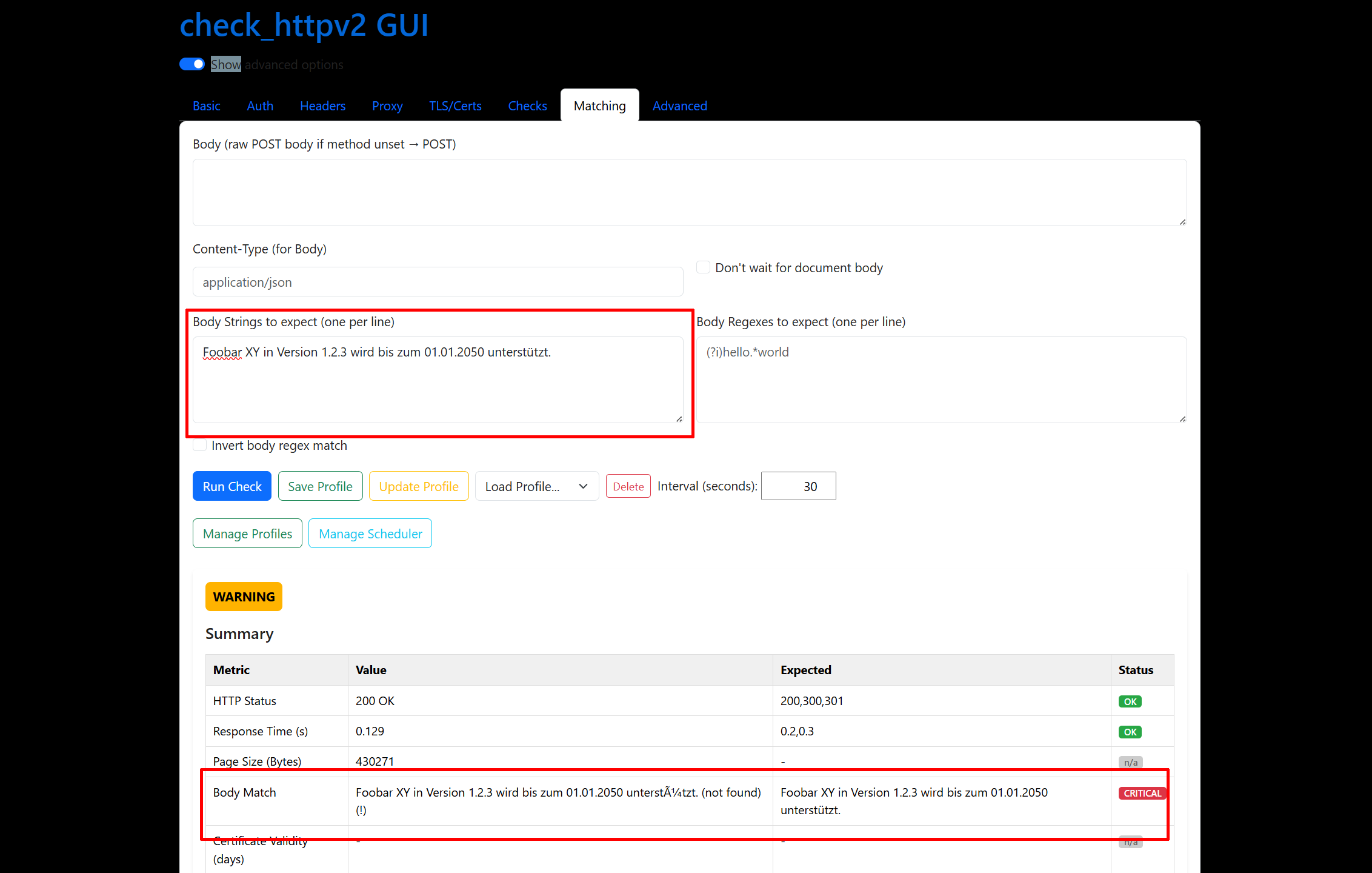Open Manage Profiles
This screenshot has height=873, width=1372.
click(247, 533)
